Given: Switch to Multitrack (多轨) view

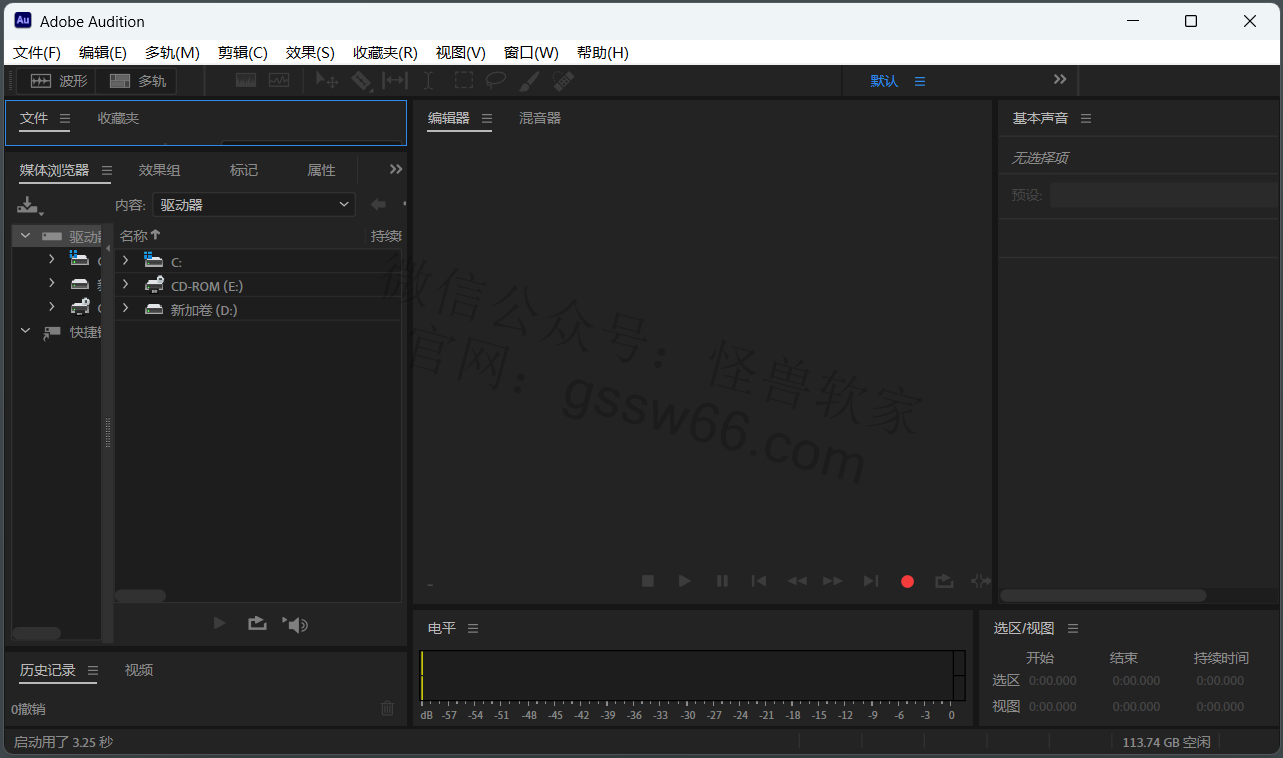Looking at the screenshot, I should pyautogui.click(x=137, y=81).
